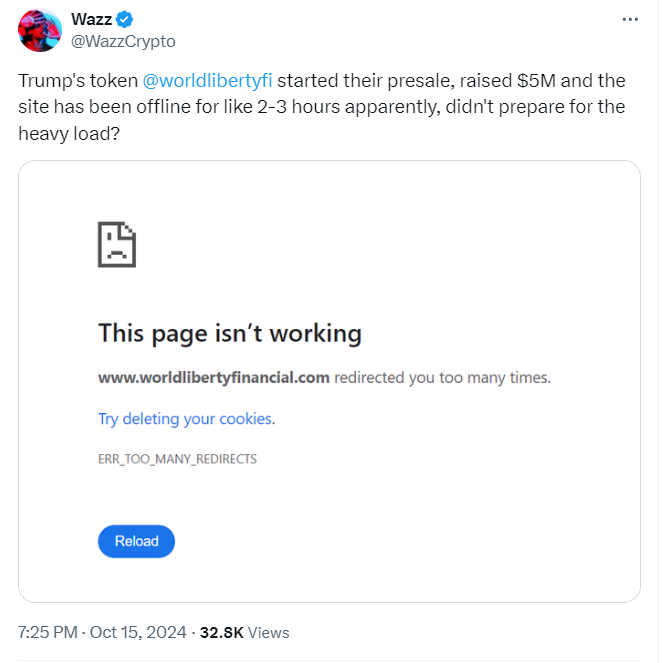Click the Views label
The width and height of the screenshot is (662, 663).
pos(268,632)
